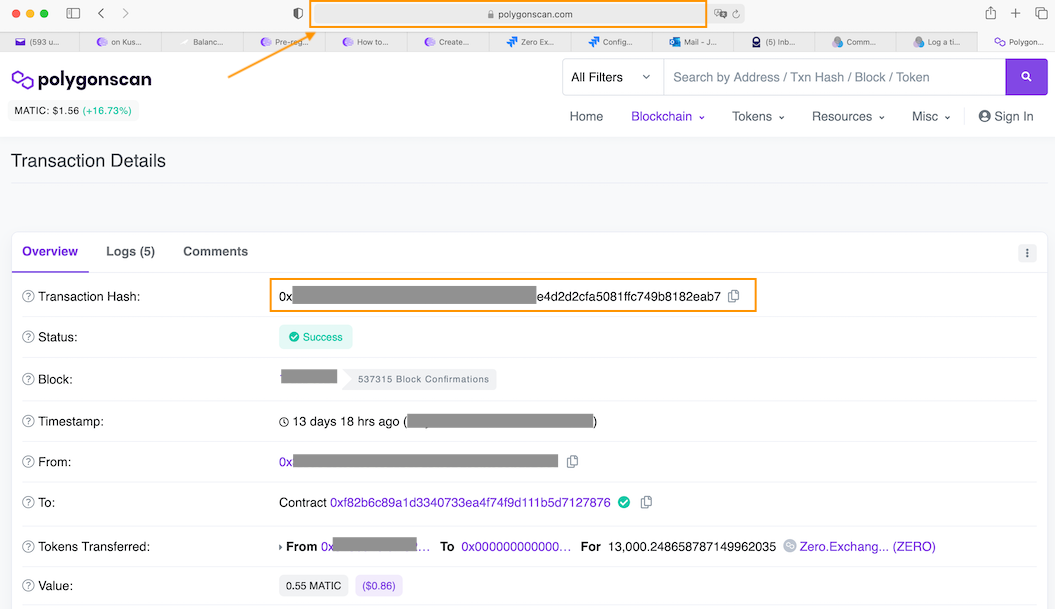
Task: Click help icon beside To
Action: coord(28,502)
